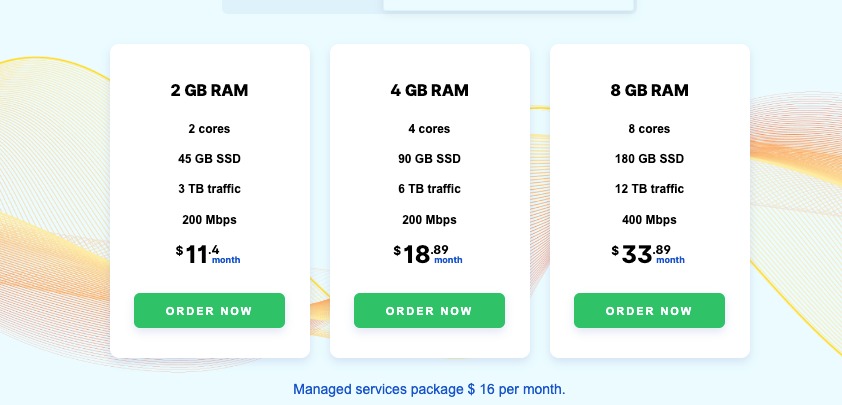Order the 4 GB RAM plan

(x=429, y=310)
